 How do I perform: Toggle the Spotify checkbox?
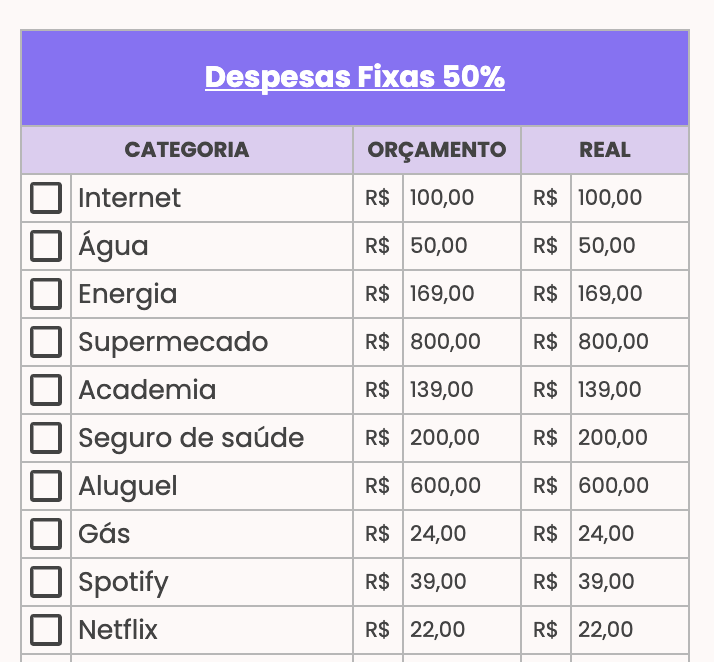click(46, 582)
